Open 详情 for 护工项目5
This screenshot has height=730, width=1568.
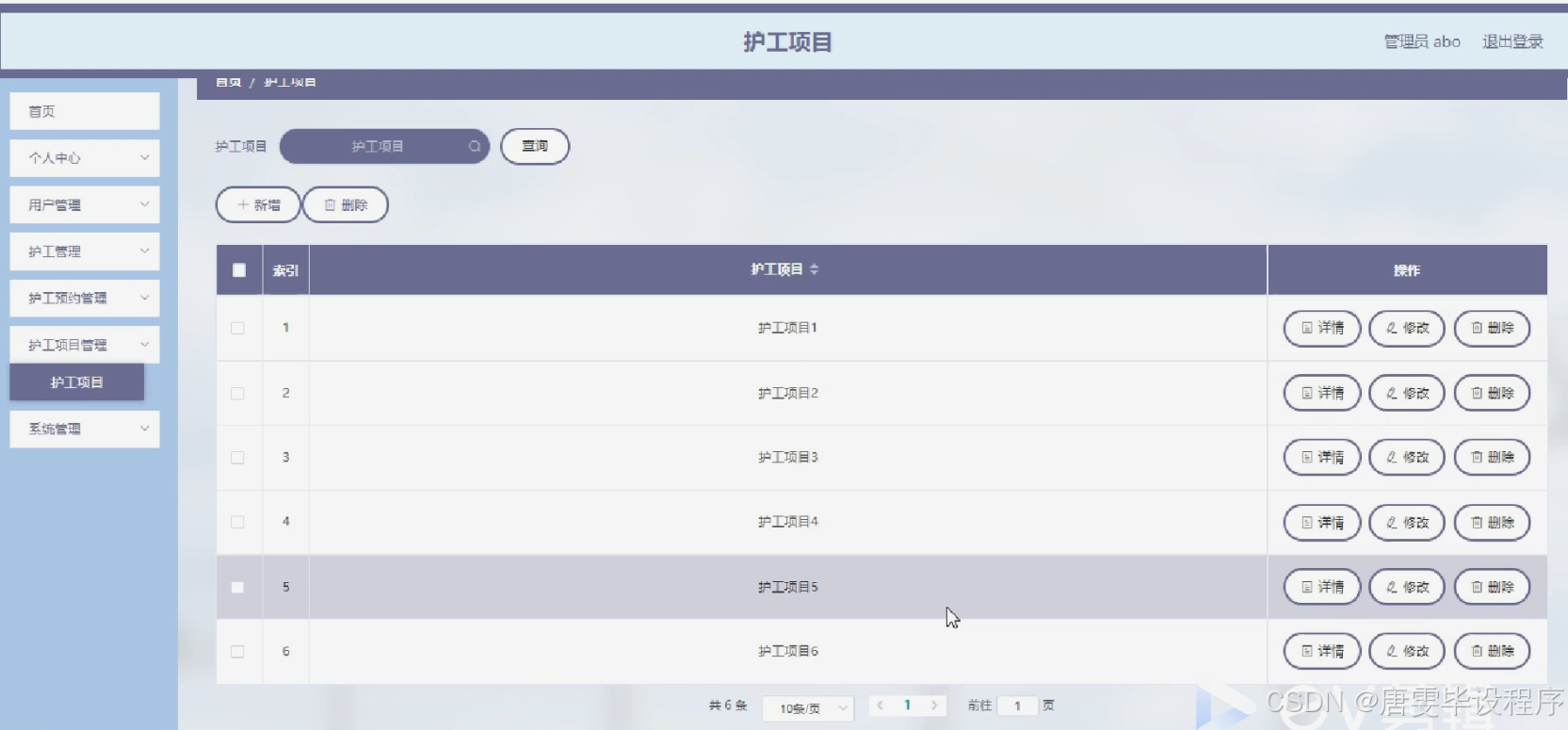click(x=1322, y=587)
